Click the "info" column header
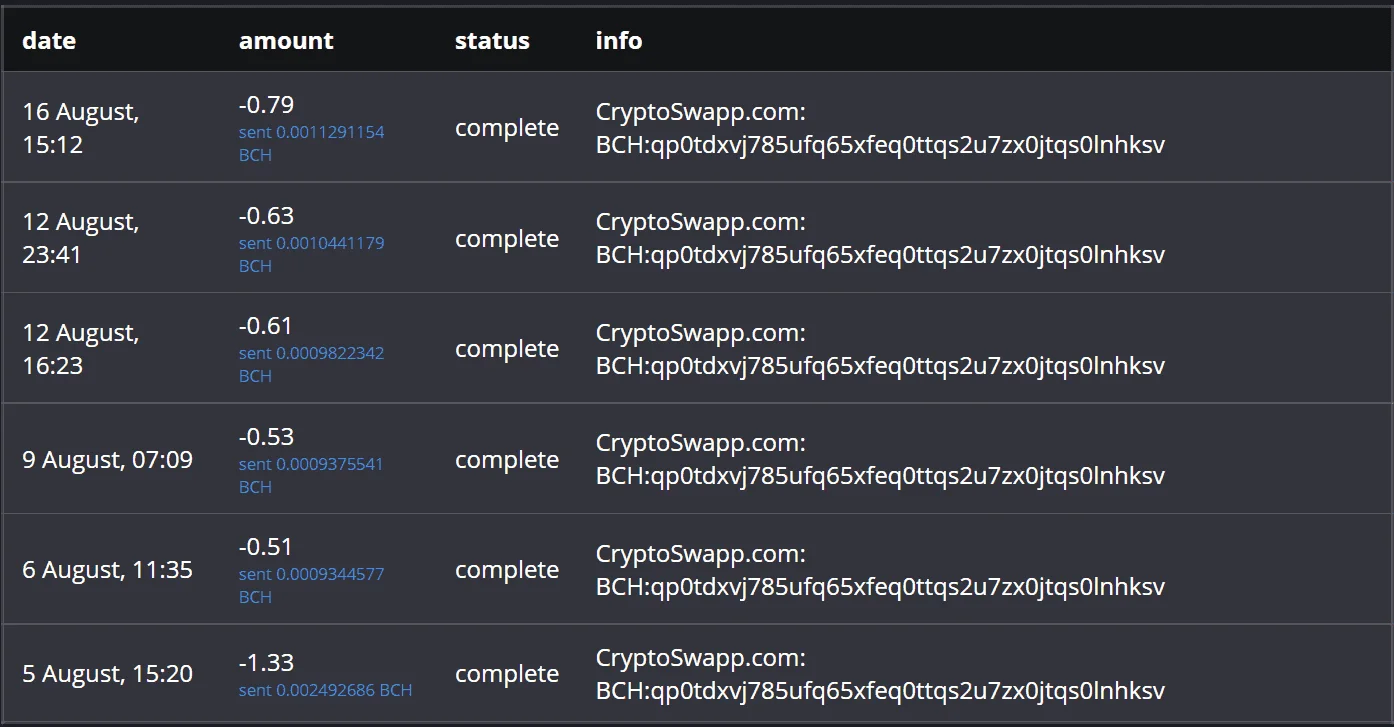The width and height of the screenshot is (1394, 727). (619, 41)
